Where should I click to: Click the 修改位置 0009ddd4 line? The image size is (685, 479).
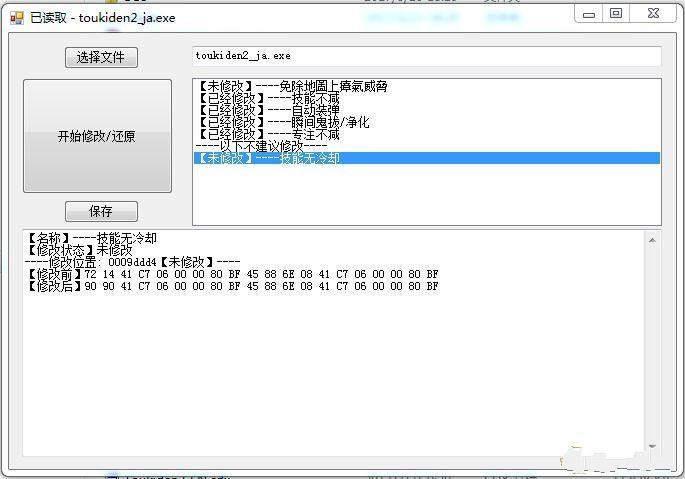point(133,262)
